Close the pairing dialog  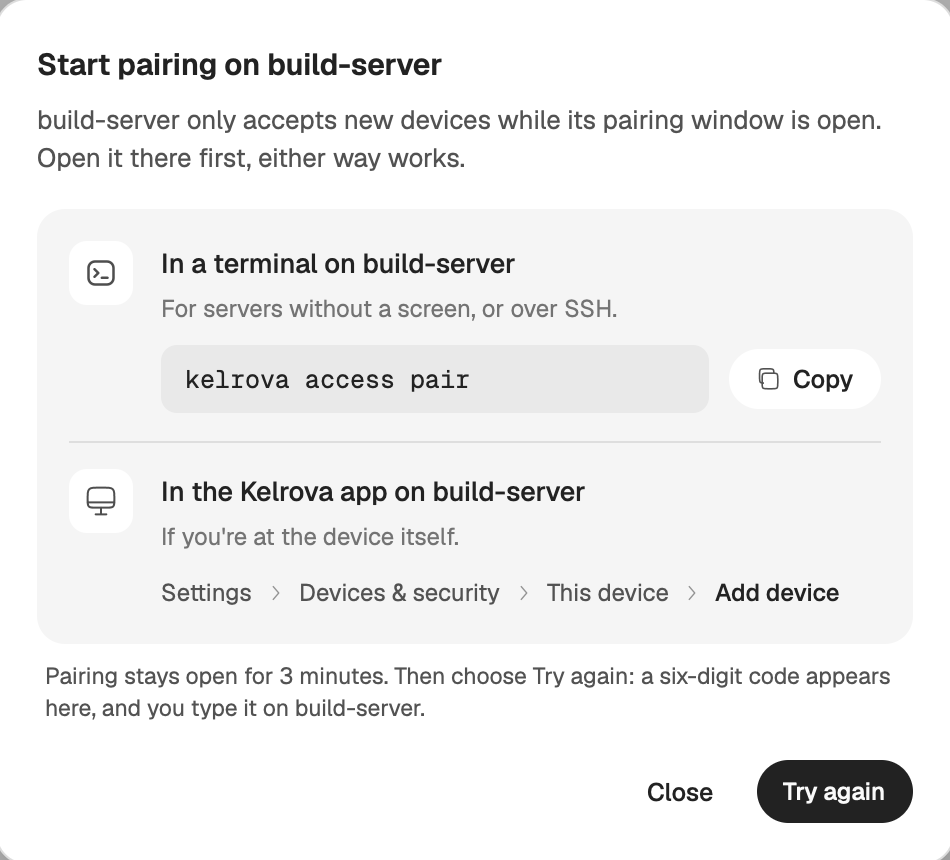point(680,792)
